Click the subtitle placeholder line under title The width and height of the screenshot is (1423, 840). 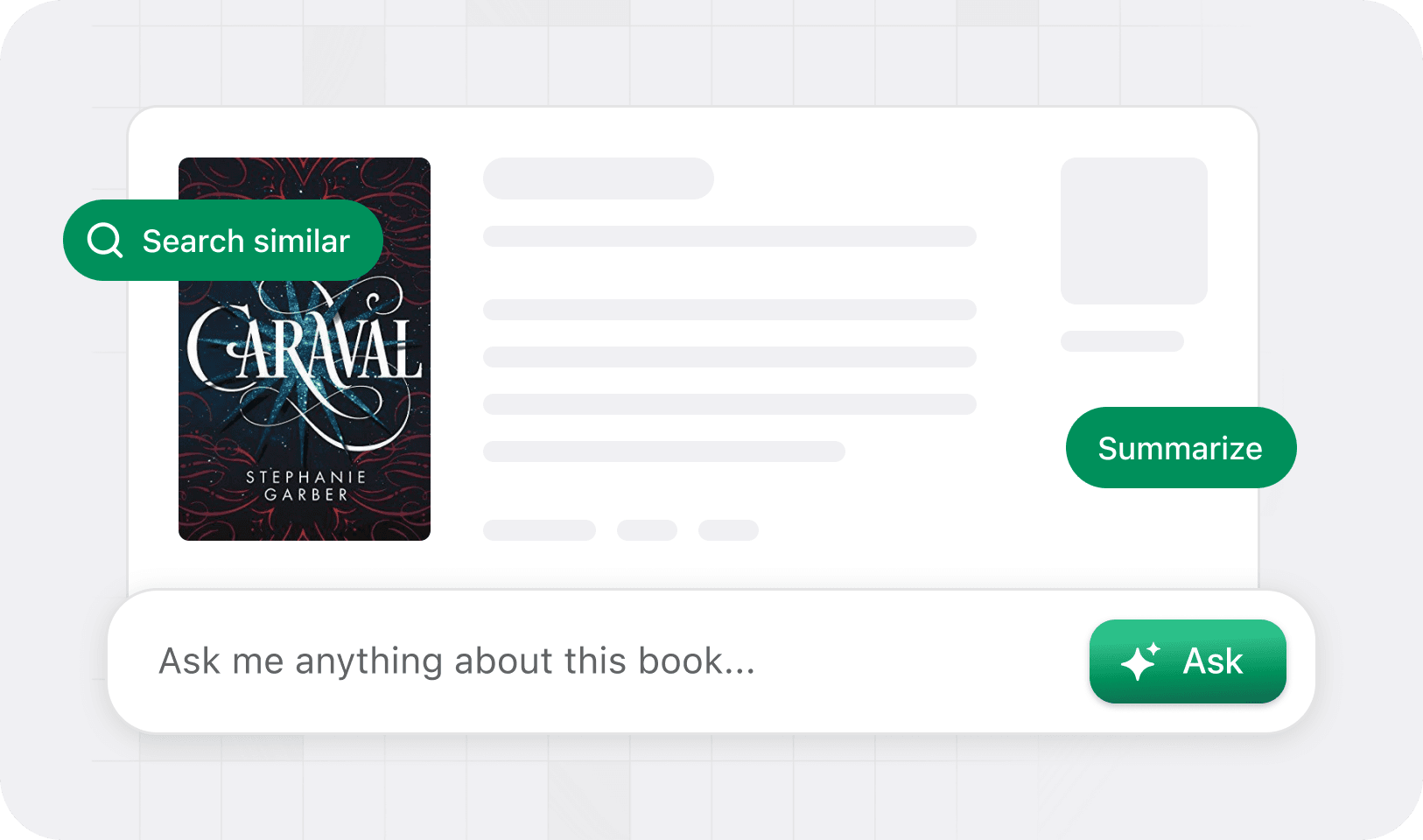click(730, 236)
